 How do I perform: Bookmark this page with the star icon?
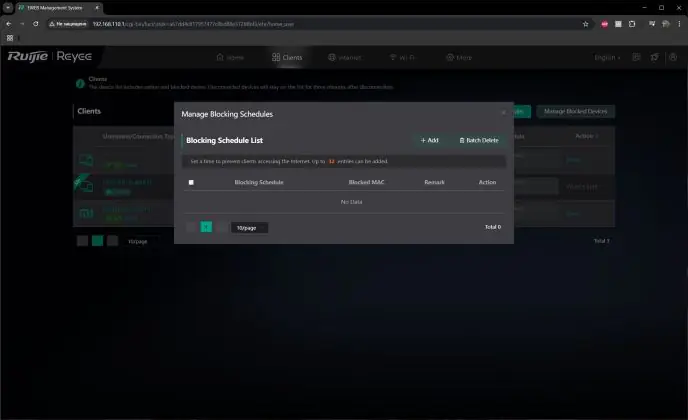pos(585,24)
